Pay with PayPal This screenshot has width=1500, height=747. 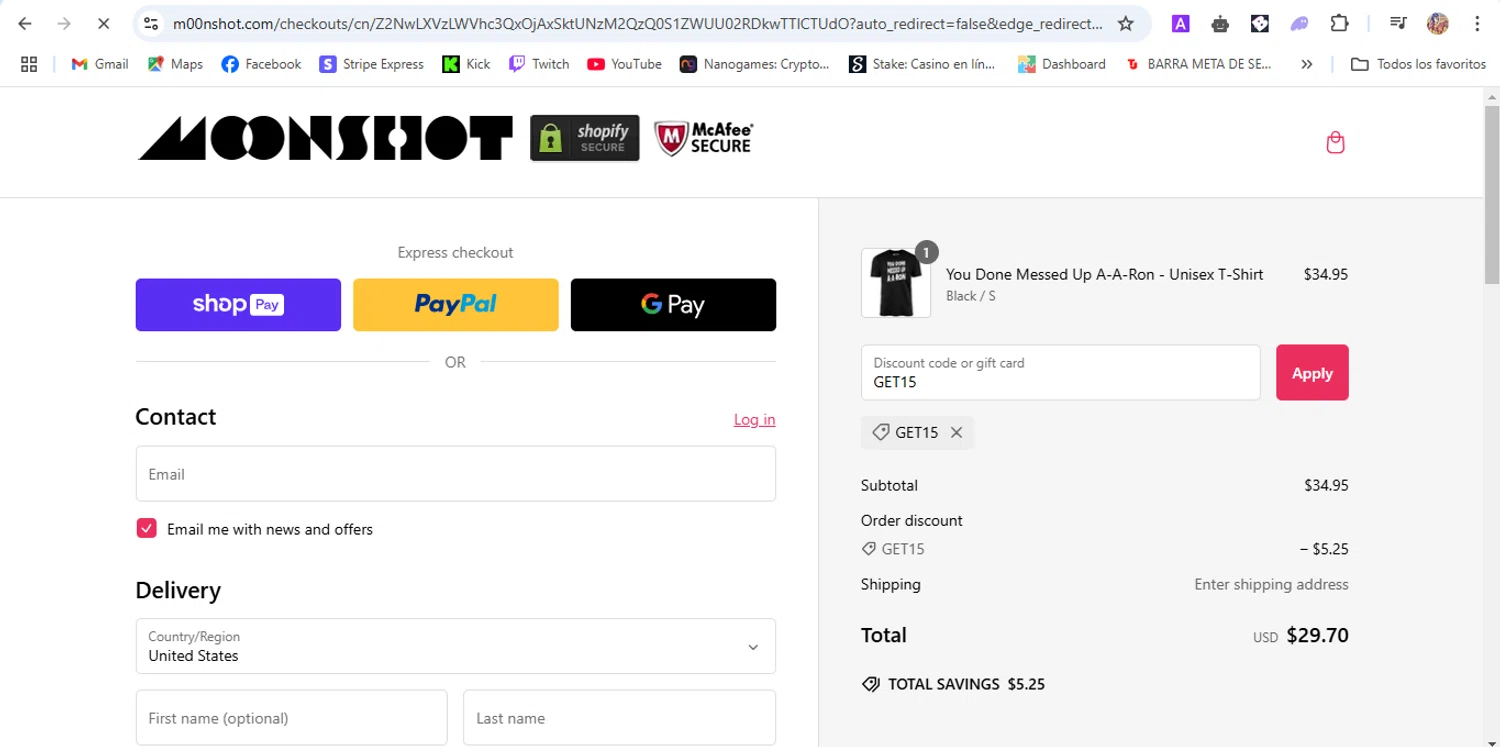coord(456,305)
